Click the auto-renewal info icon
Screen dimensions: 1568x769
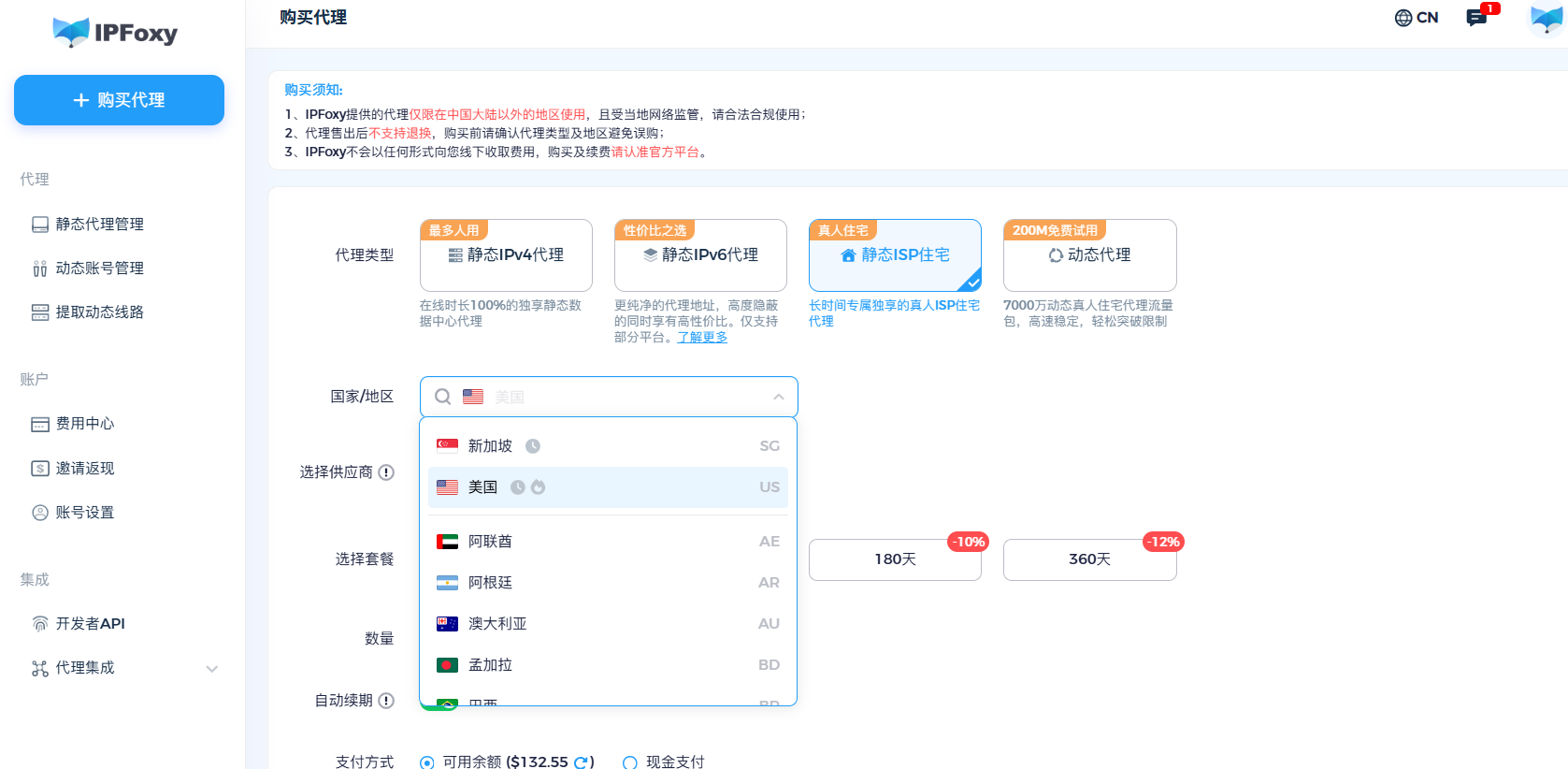point(386,701)
